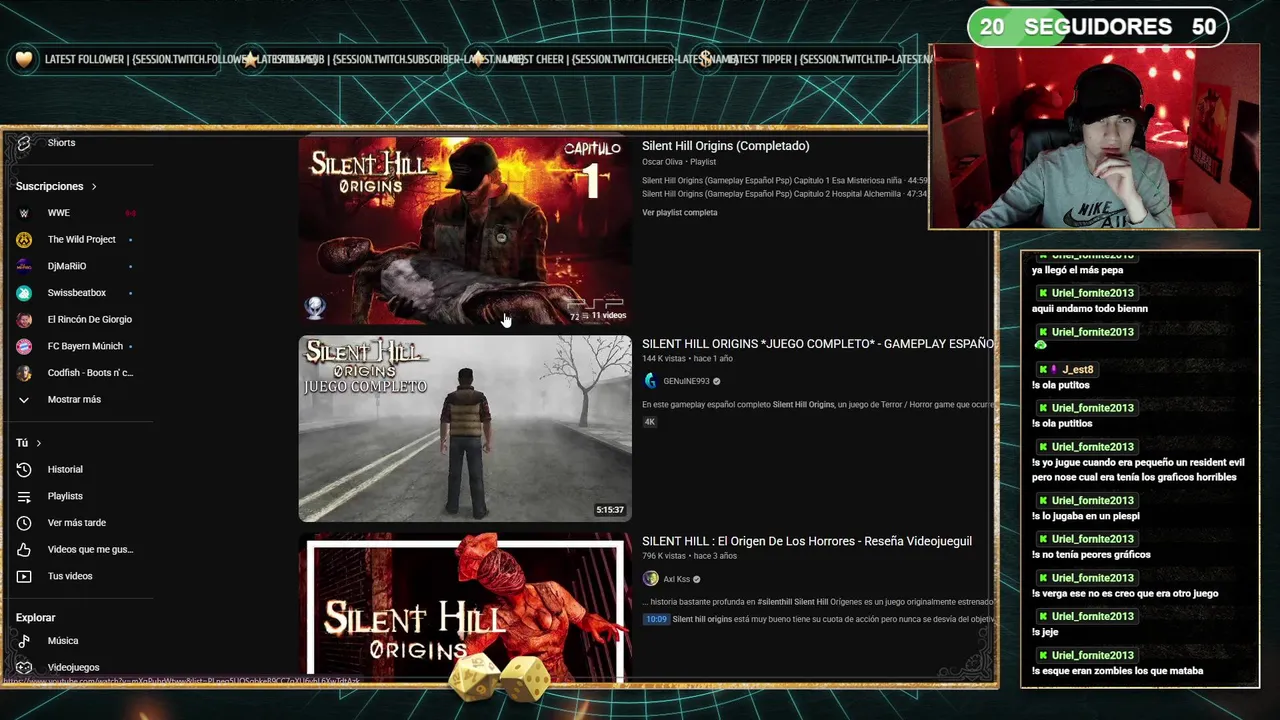Open the Ver más tarde clock icon
The width and height of the screenshot is (1280, 720).
point(24,523)
